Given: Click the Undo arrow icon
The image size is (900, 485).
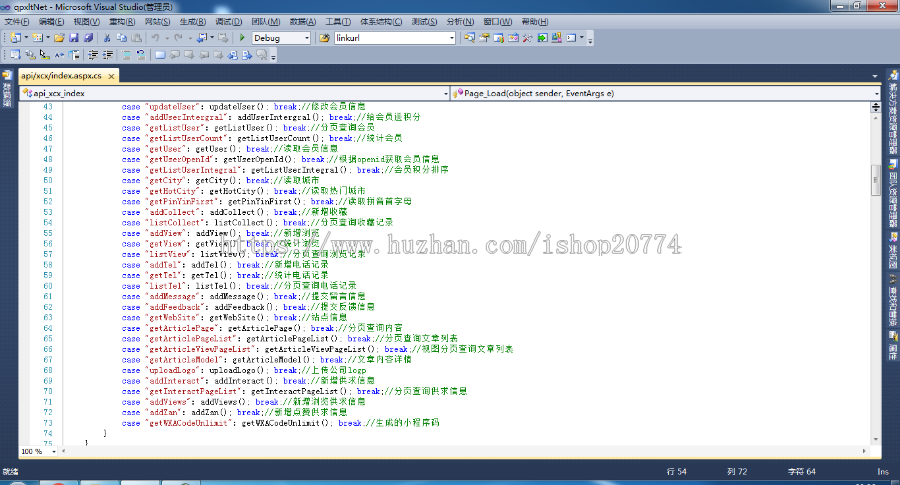Looking at the screenshot, I should tap(156, 37).
